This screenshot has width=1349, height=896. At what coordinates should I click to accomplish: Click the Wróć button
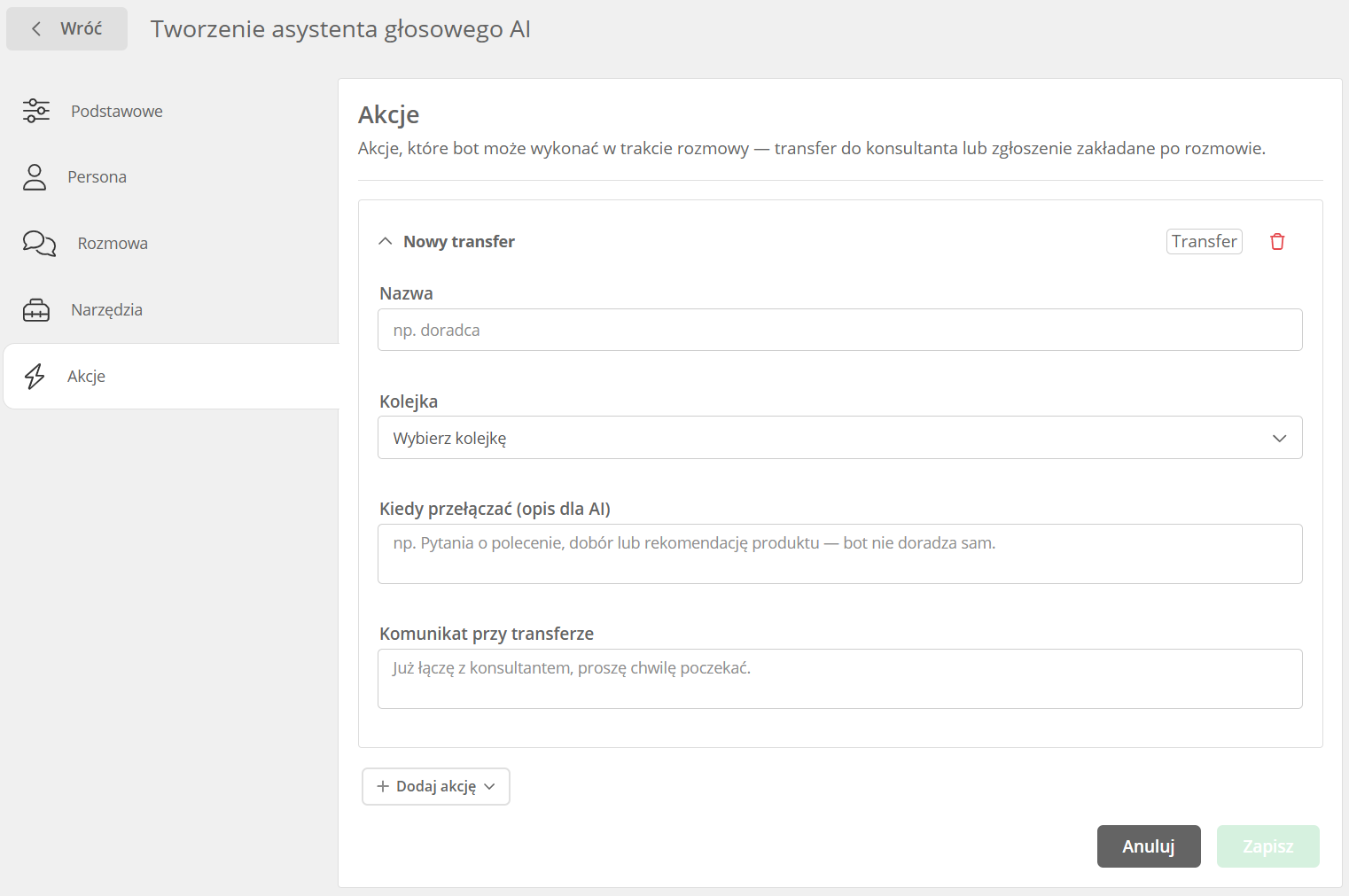click(x=66, y=29)
